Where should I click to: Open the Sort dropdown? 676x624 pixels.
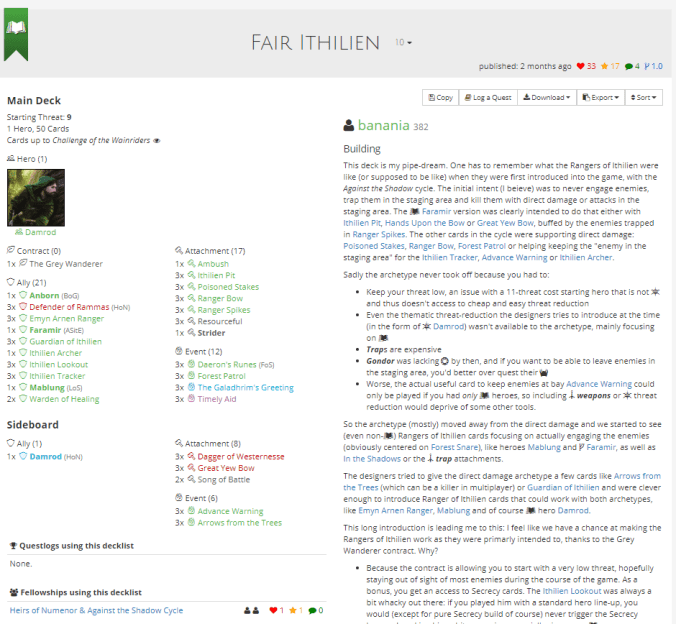coord(643,97)
